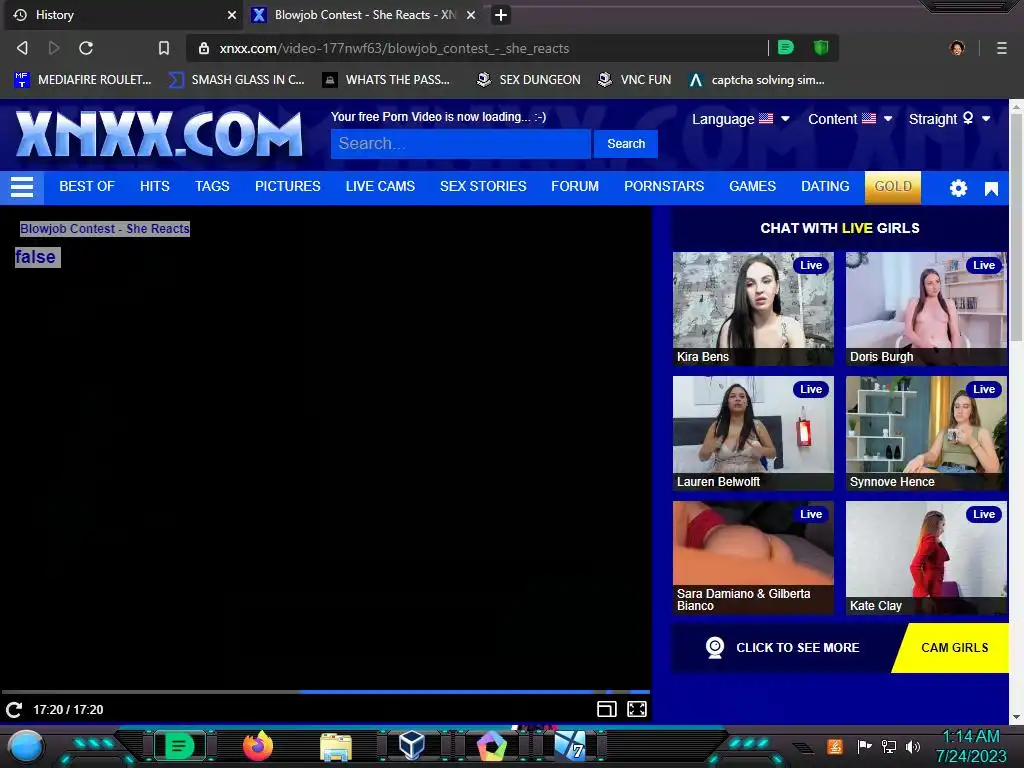Seek using the video progress bar

coord(326,692)
